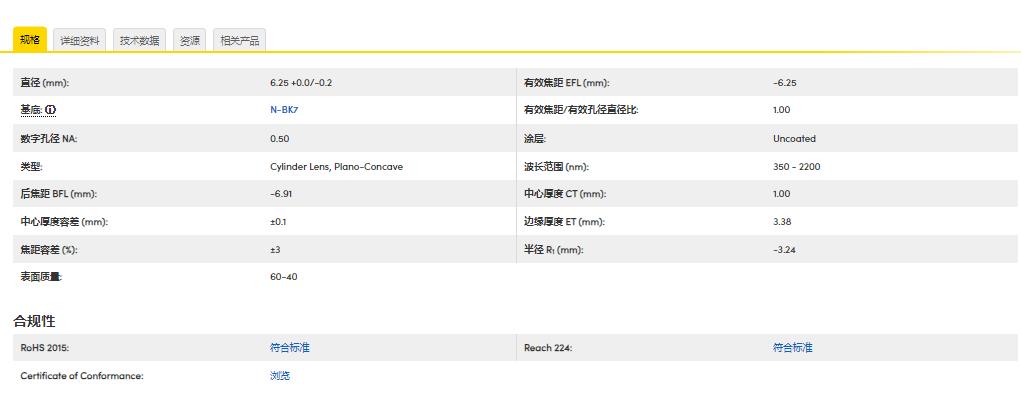Image resolution: width=1021 pixels, height=415 pixels.
Task: Show the 相关产品 tab
Action: tap(239, 40)
